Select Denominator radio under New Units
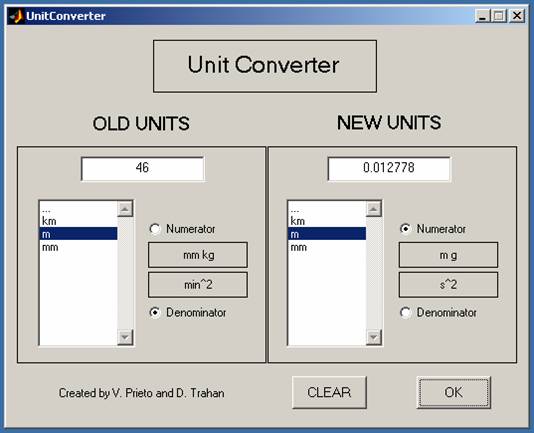The width and height of the screenshot is (534, 433). pos(405,312)
